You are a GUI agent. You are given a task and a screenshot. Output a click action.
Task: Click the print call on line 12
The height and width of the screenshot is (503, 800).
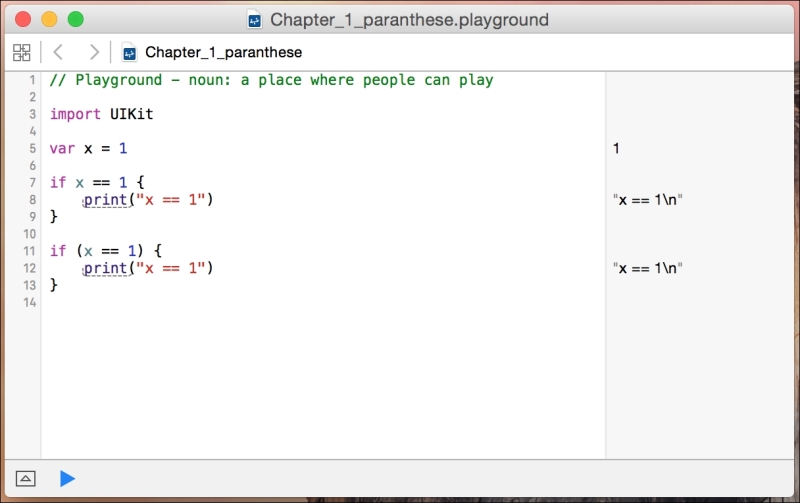click(x=148, y=268)
